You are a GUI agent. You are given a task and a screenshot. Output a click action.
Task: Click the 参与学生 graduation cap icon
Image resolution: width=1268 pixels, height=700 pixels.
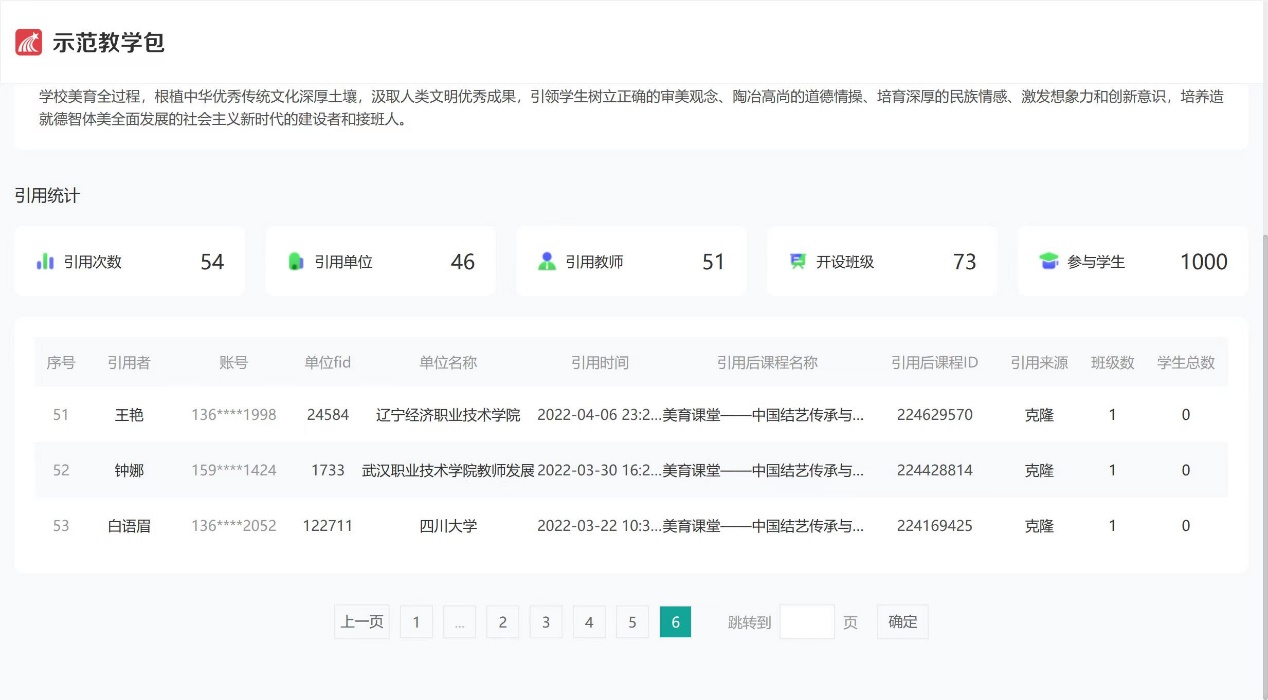(1048, 261)
